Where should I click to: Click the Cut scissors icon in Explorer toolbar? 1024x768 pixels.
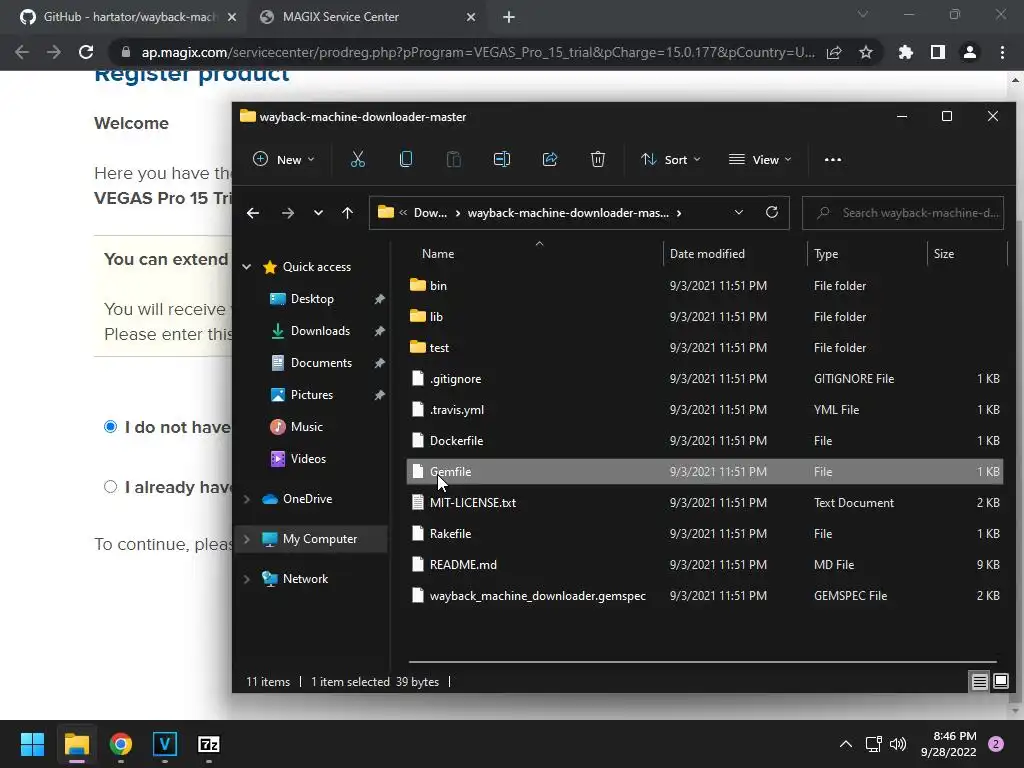point(357,159)
